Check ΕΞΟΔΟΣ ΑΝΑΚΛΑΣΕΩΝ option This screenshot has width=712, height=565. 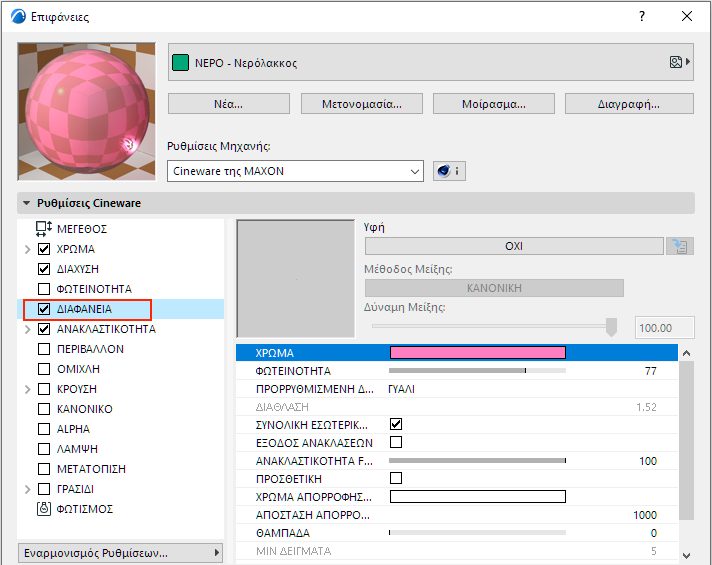[x=396, y=442]
